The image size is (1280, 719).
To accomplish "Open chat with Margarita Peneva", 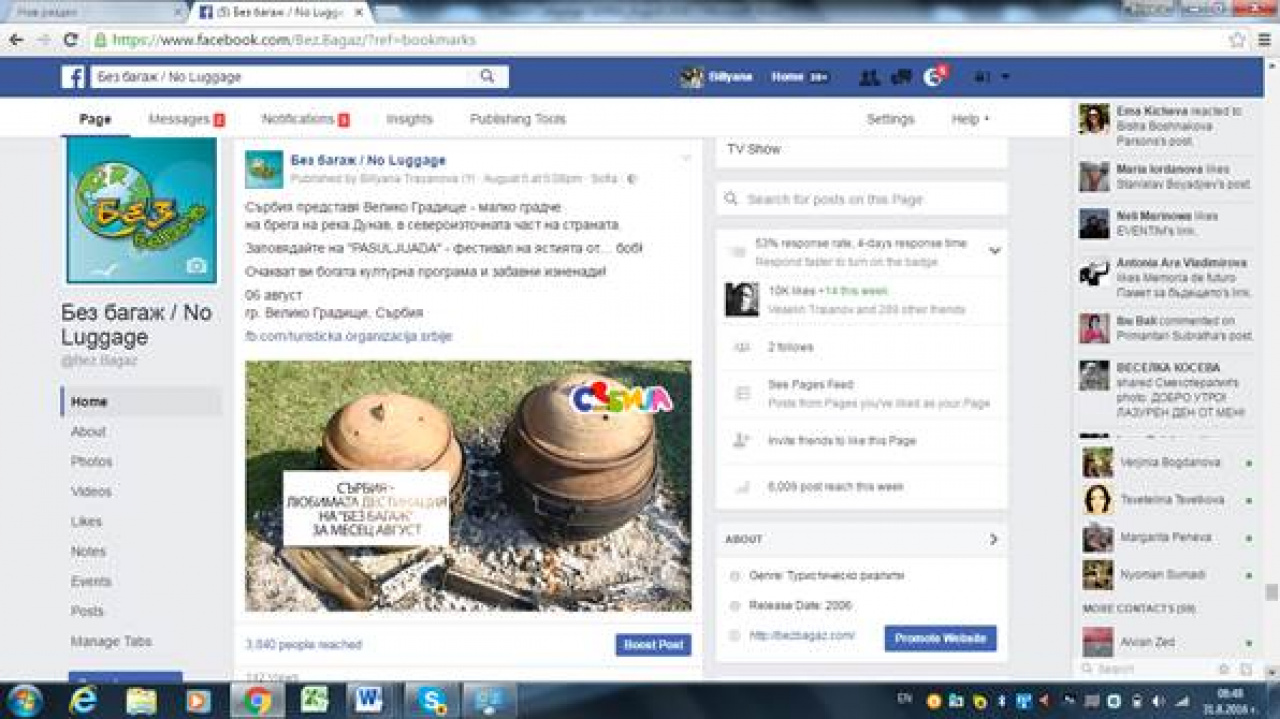I will click(x=1168, y=538).
